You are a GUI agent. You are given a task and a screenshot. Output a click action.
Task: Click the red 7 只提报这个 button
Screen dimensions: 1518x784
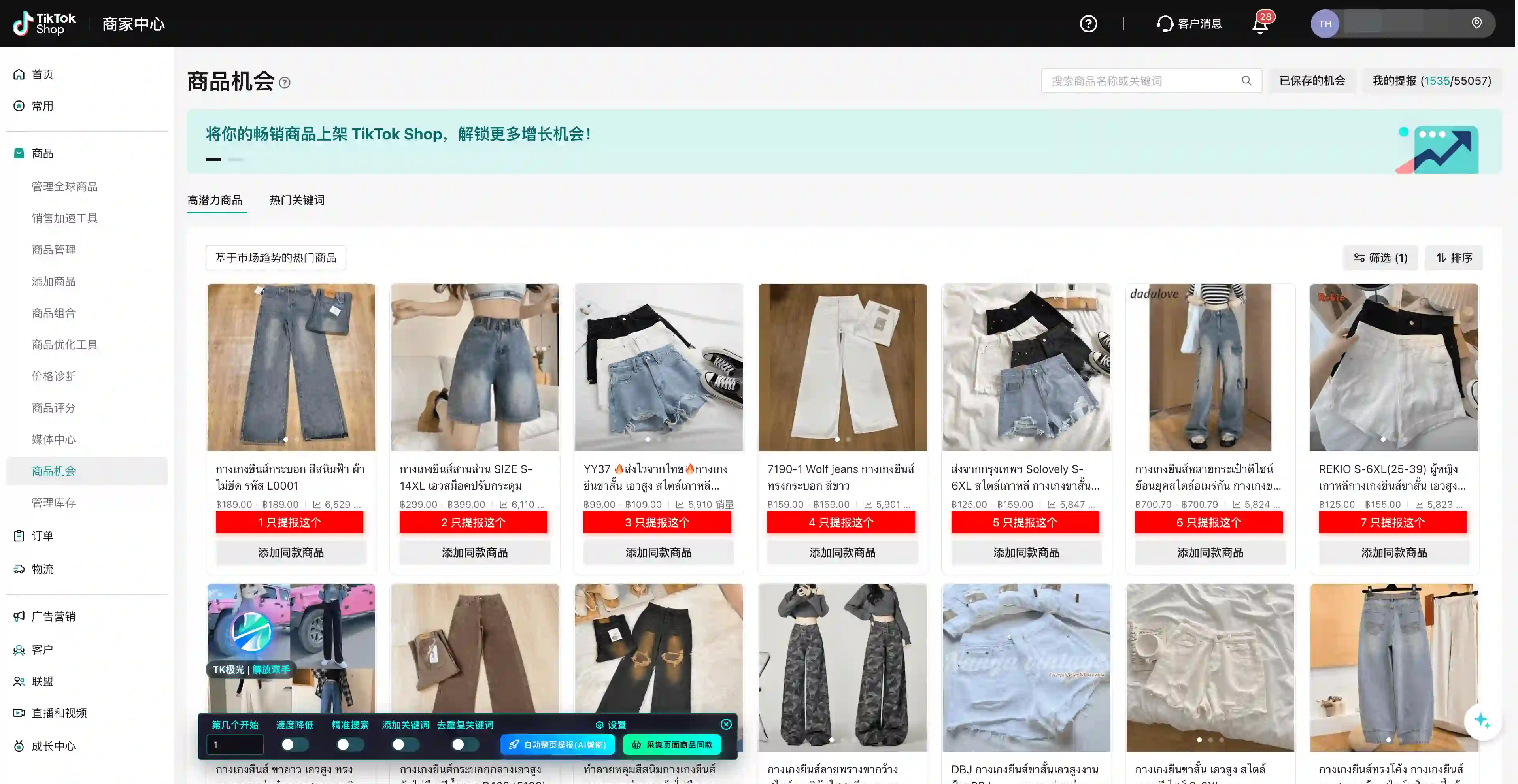click(x=1392, y=522)
